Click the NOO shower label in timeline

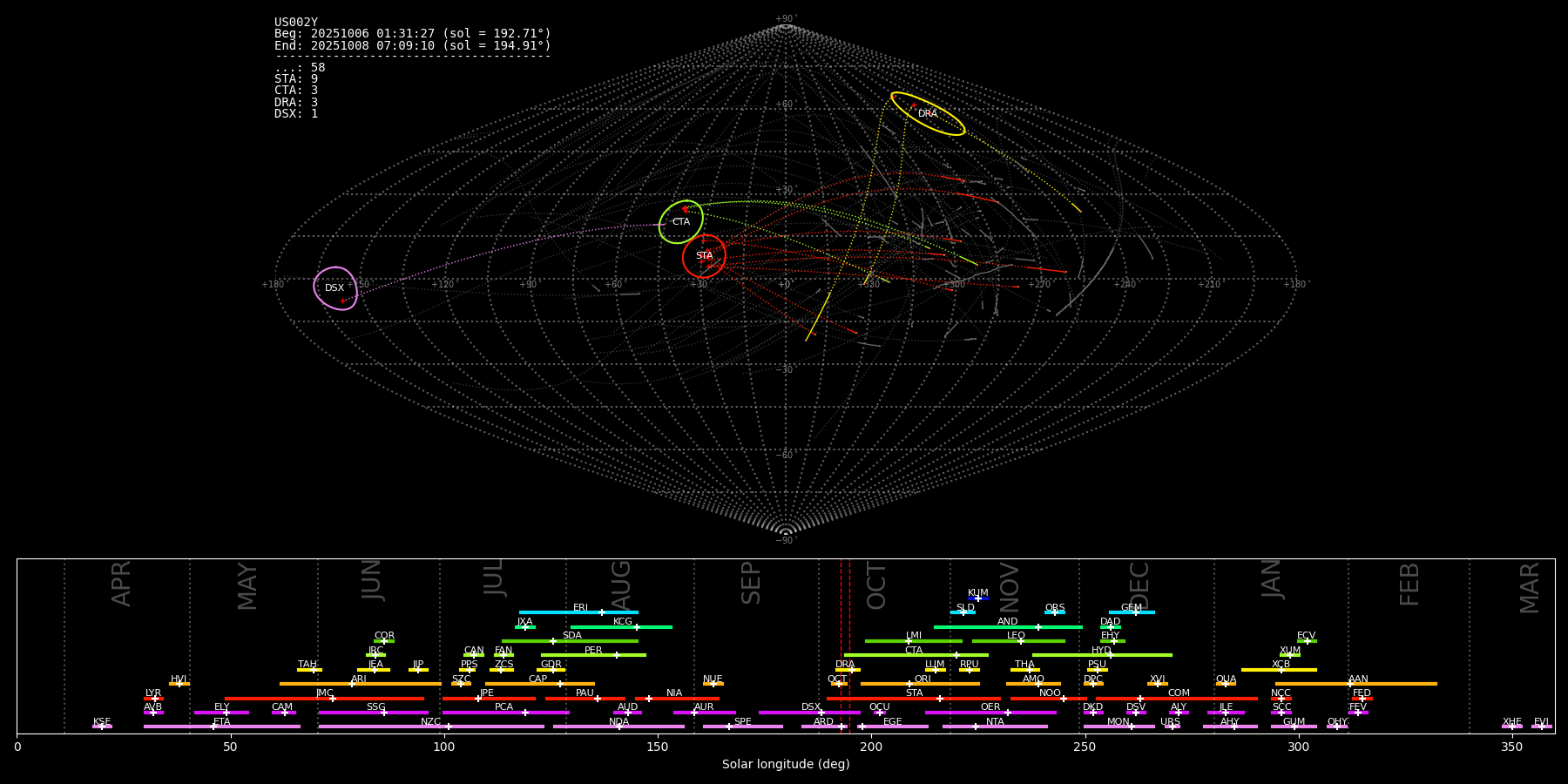pyautogui.click(x=1051, y=693)
